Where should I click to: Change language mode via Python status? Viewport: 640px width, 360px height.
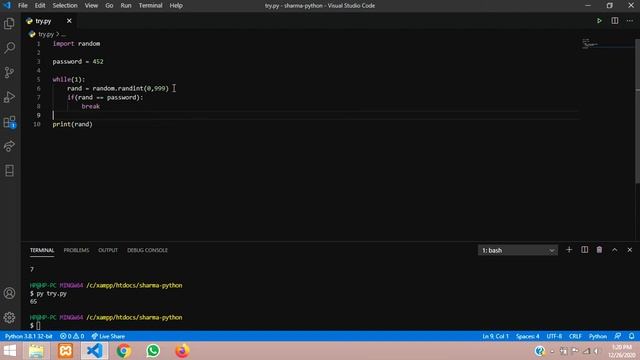(598, 336)
